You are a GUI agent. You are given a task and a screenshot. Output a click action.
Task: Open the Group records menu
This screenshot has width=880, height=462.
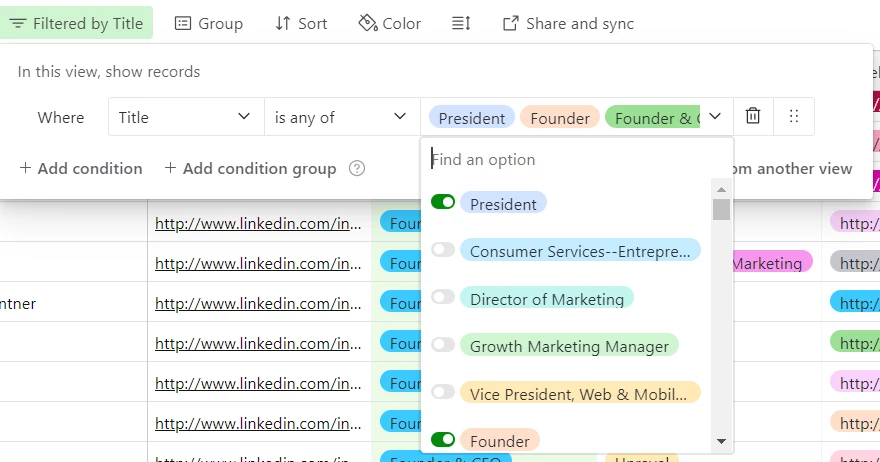point(209,23)
